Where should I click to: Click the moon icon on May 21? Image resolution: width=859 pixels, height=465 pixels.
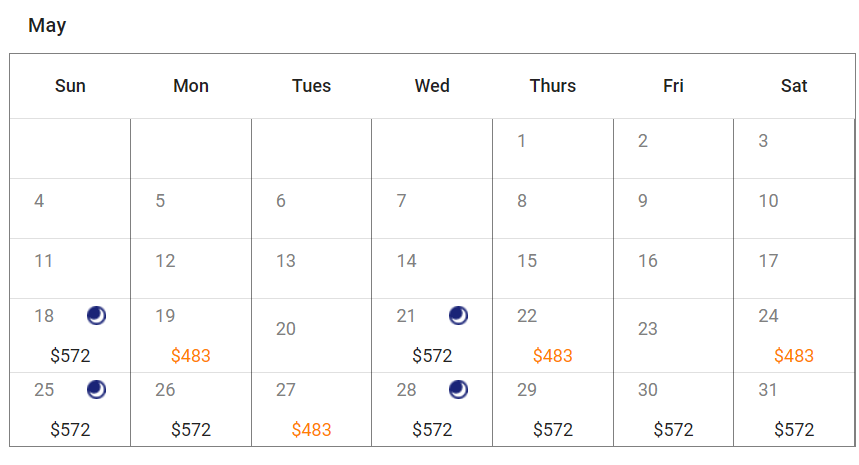[x=458, y=316]
